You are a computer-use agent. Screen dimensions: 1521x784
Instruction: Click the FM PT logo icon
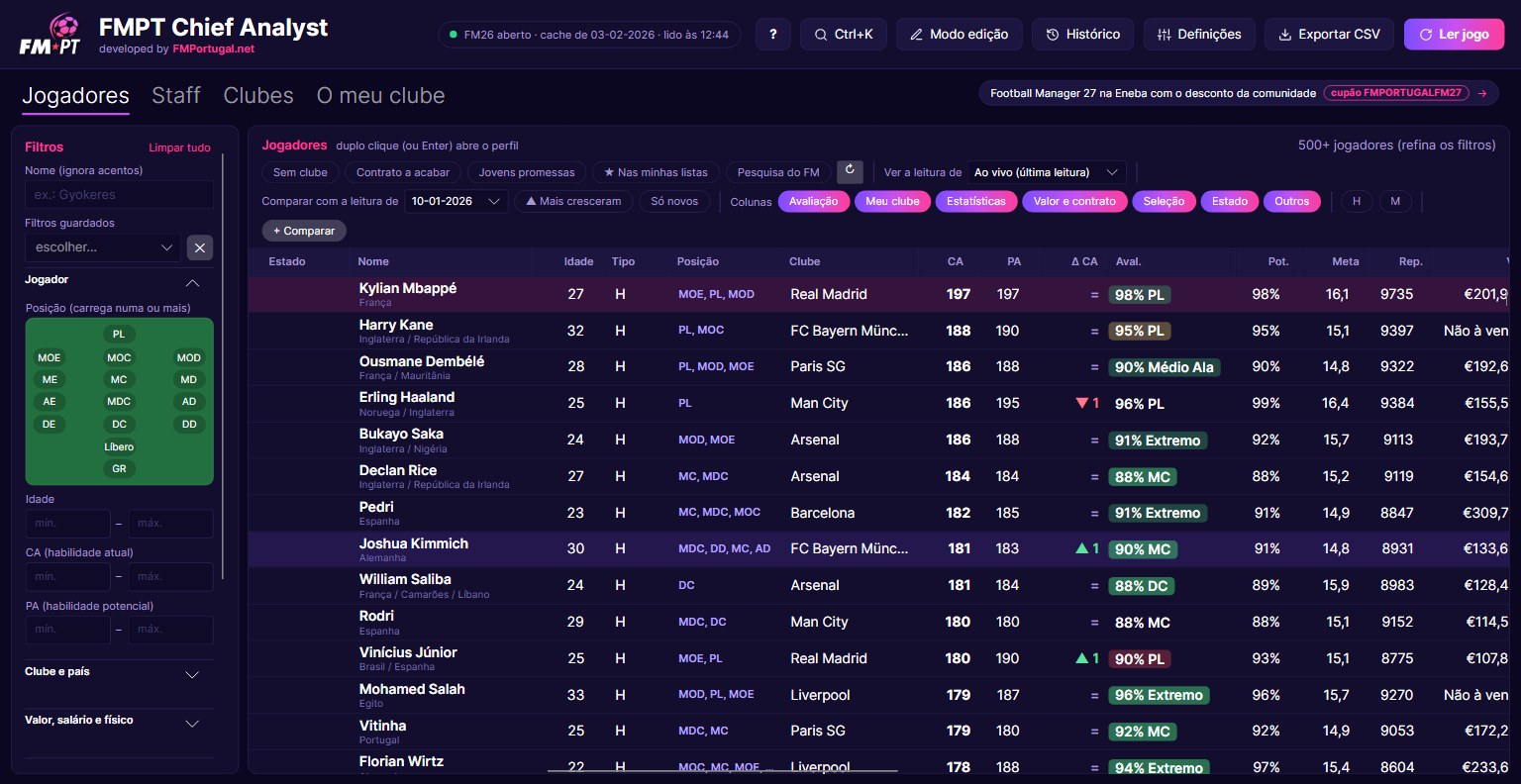(51, 35)
